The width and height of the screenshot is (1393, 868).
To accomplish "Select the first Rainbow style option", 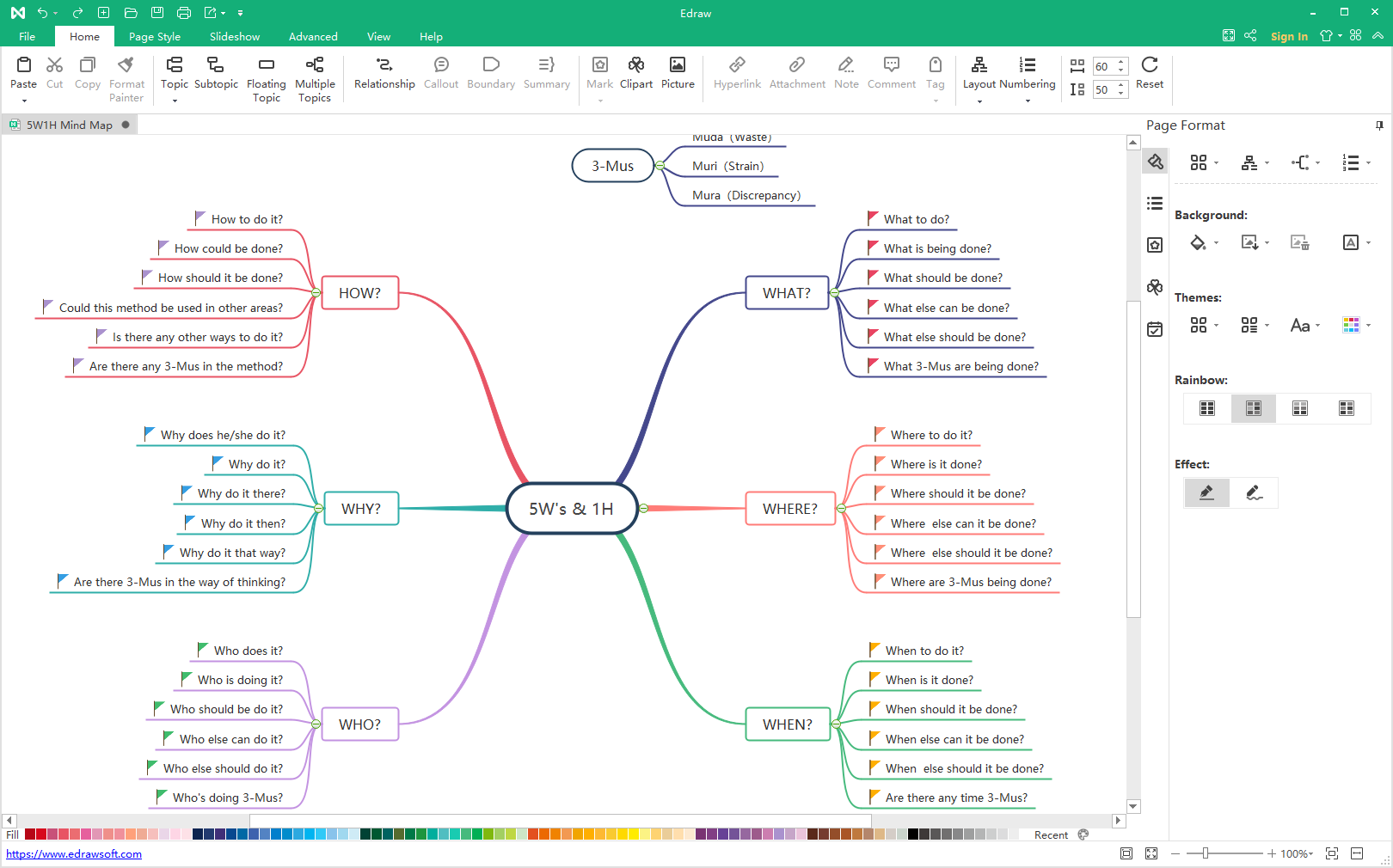I will [1206, 408].
